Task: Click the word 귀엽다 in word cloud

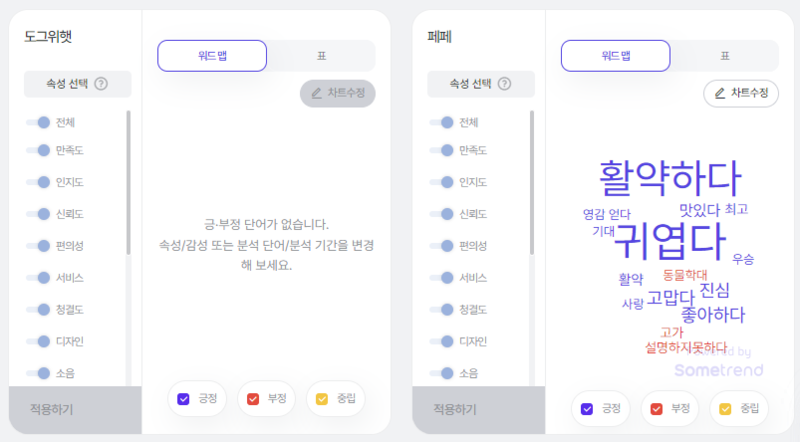Action: [669, 241]
